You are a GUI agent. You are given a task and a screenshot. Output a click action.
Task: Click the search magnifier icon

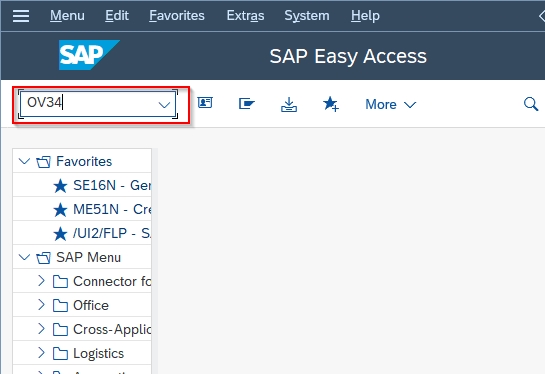click(x=531, y=104)
